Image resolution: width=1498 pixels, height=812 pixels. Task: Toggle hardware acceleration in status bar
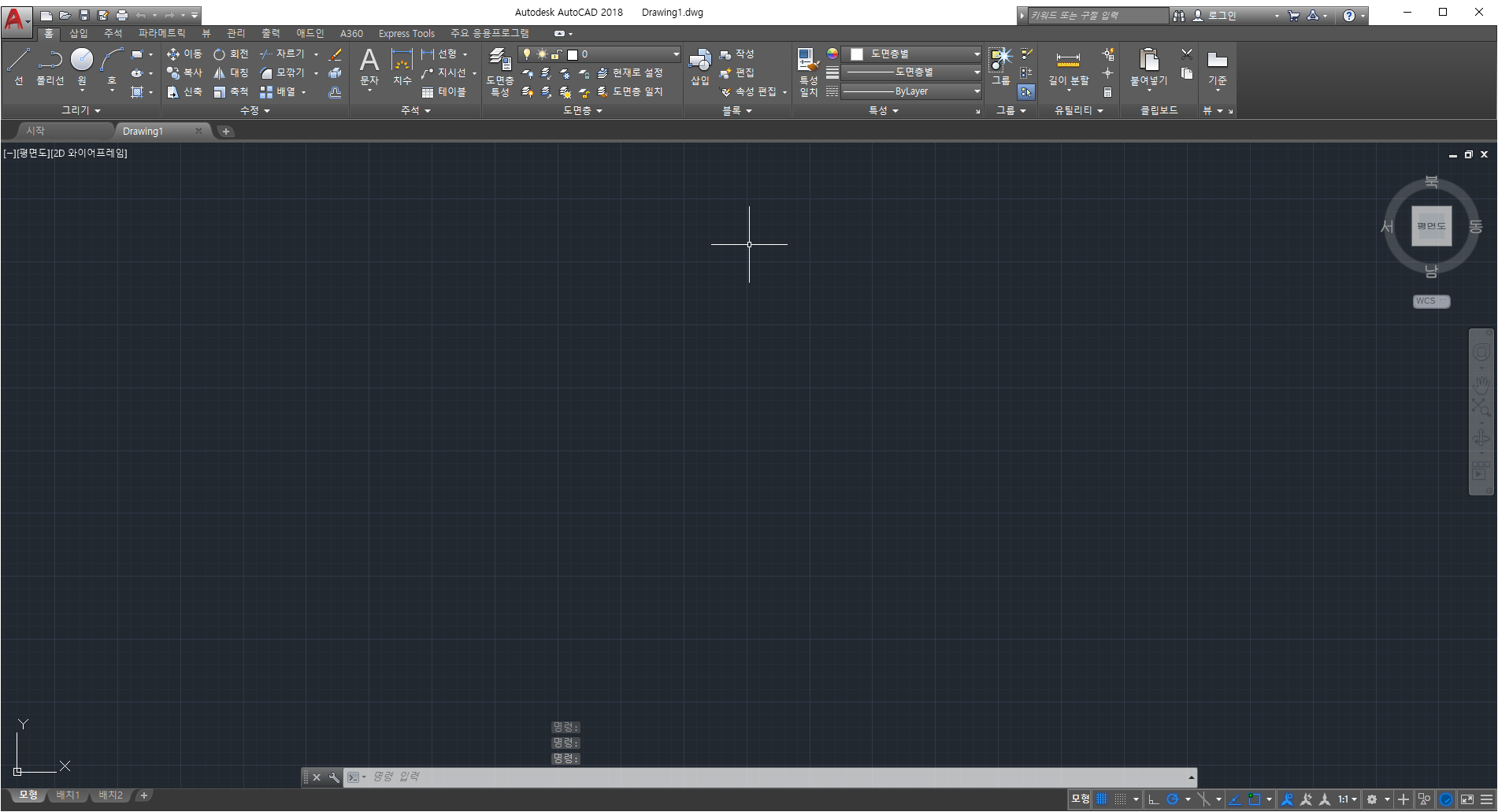(1446, 799)
